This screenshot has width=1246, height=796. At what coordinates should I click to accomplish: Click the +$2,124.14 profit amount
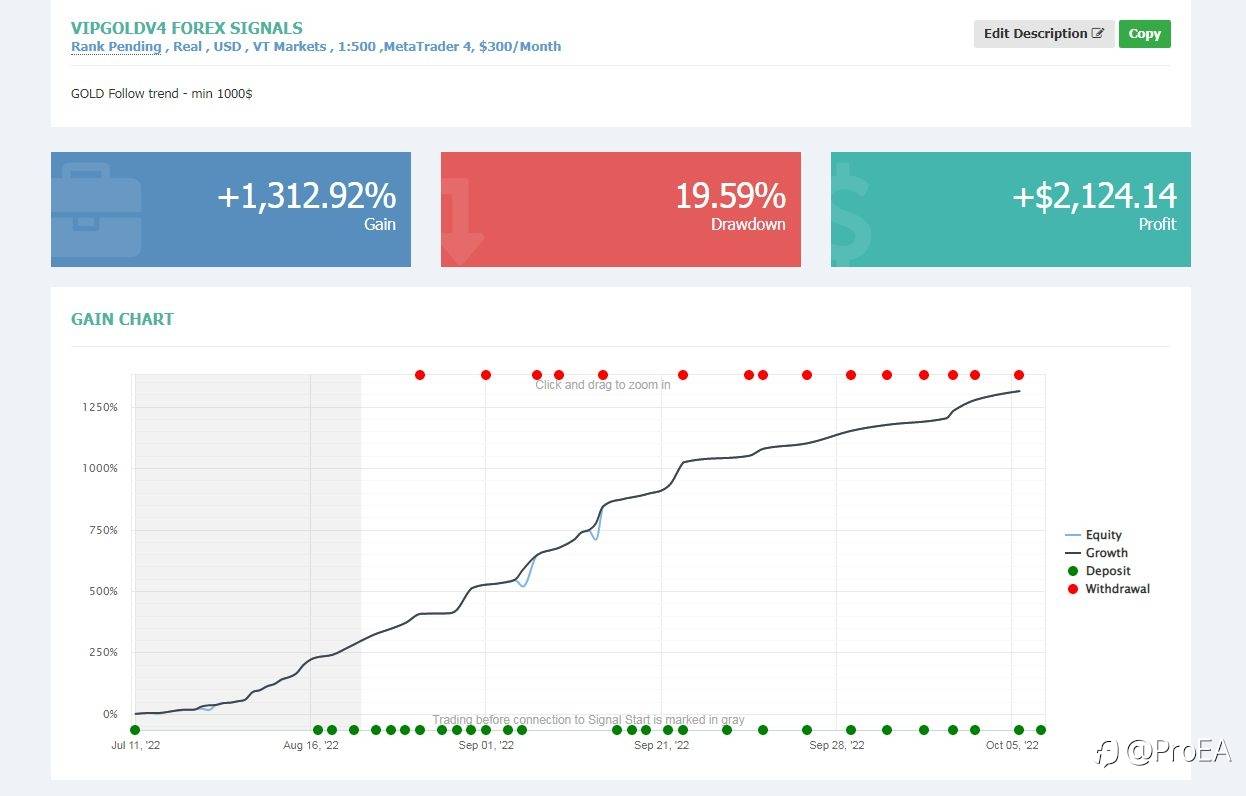coord(1094,196)
